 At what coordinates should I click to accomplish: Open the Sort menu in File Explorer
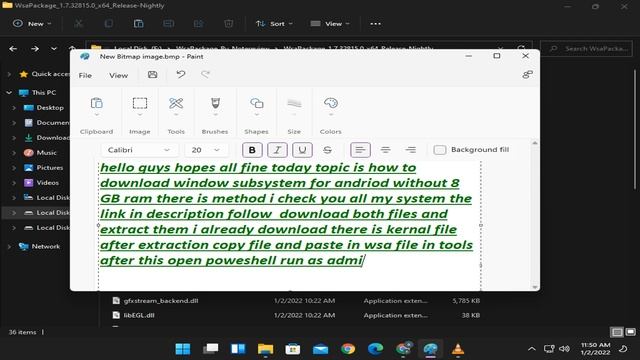(x=274, y=24)
